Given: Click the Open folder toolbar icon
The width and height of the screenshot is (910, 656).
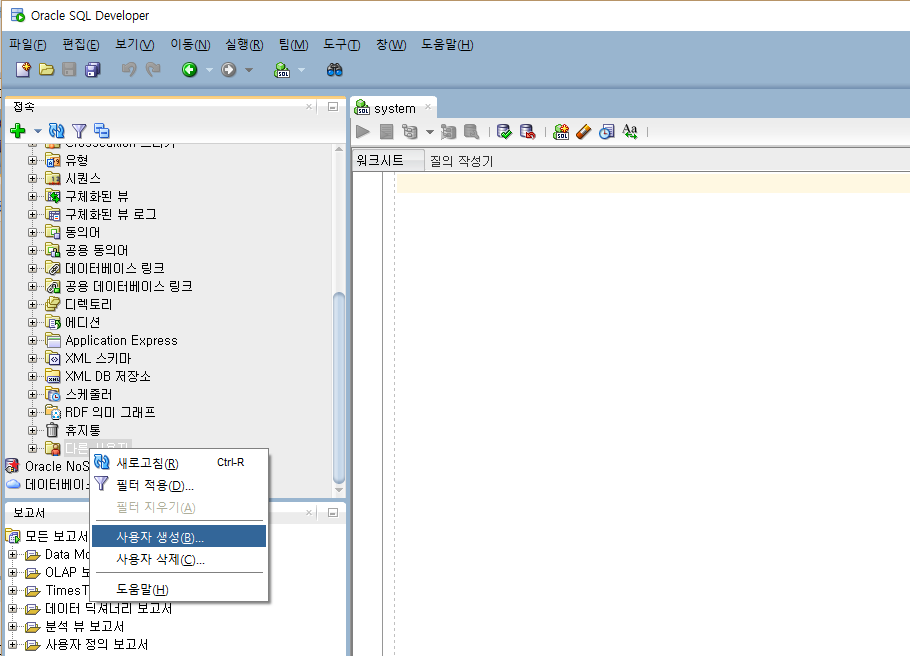Looking at the screenshot, I should coord(46,70).
